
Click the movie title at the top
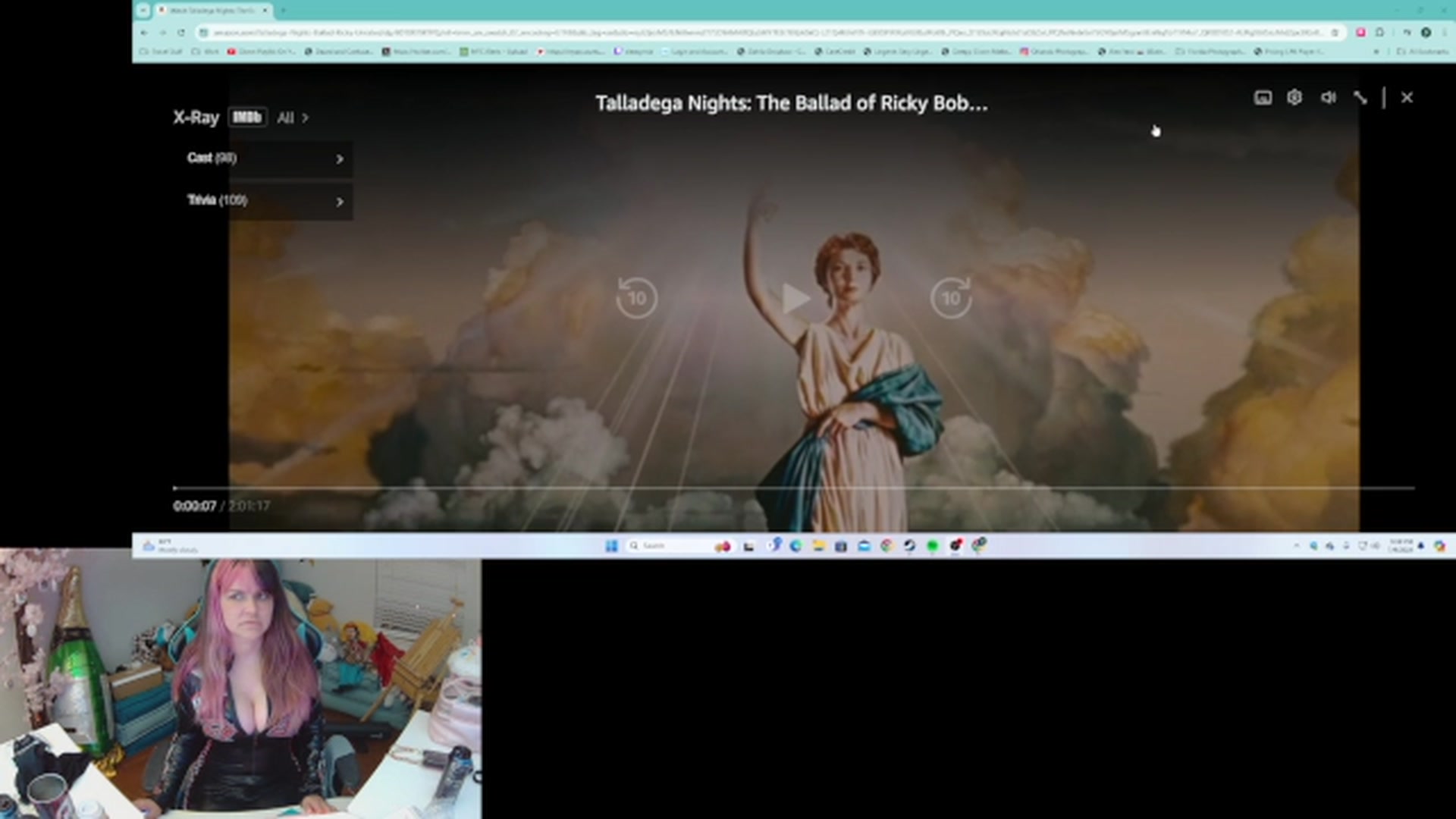click(x=791, y=103)
